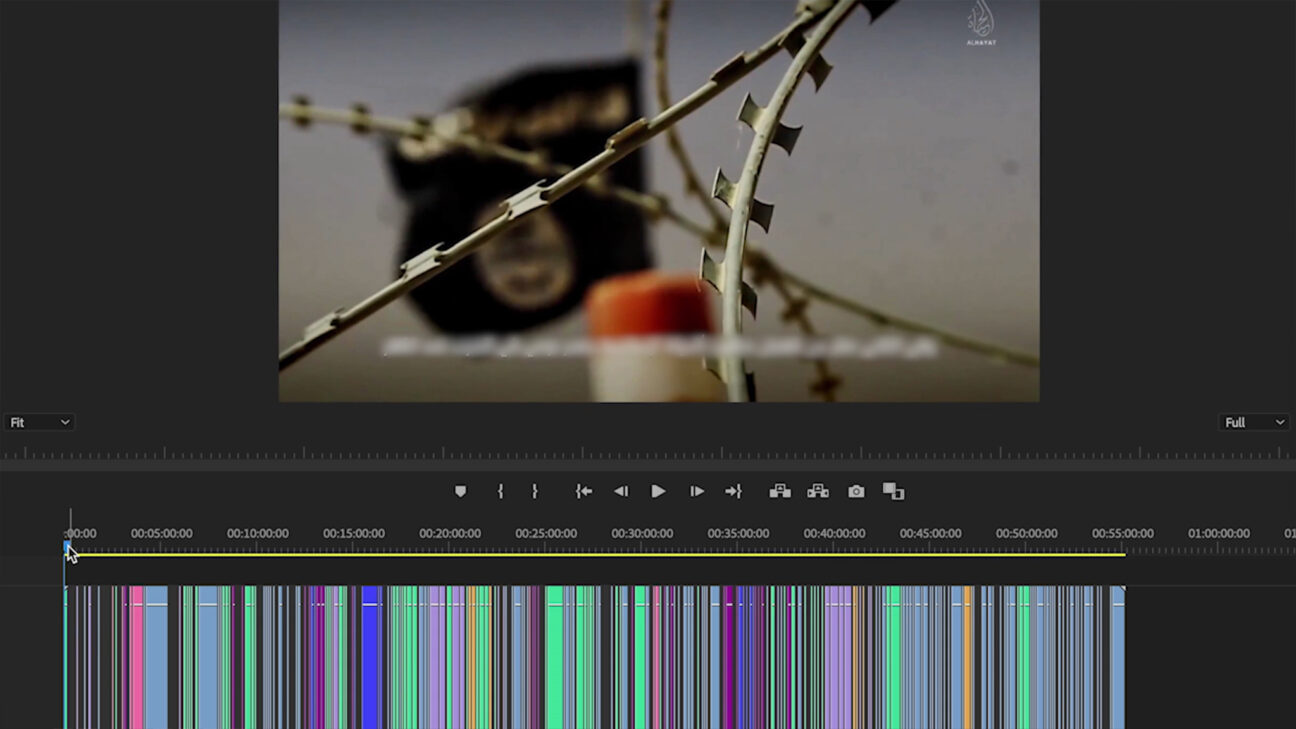Click the video preview in the program monitor
Viewport: 1296px width, 729px height.
pyautogui.click(x=658, y=200)
